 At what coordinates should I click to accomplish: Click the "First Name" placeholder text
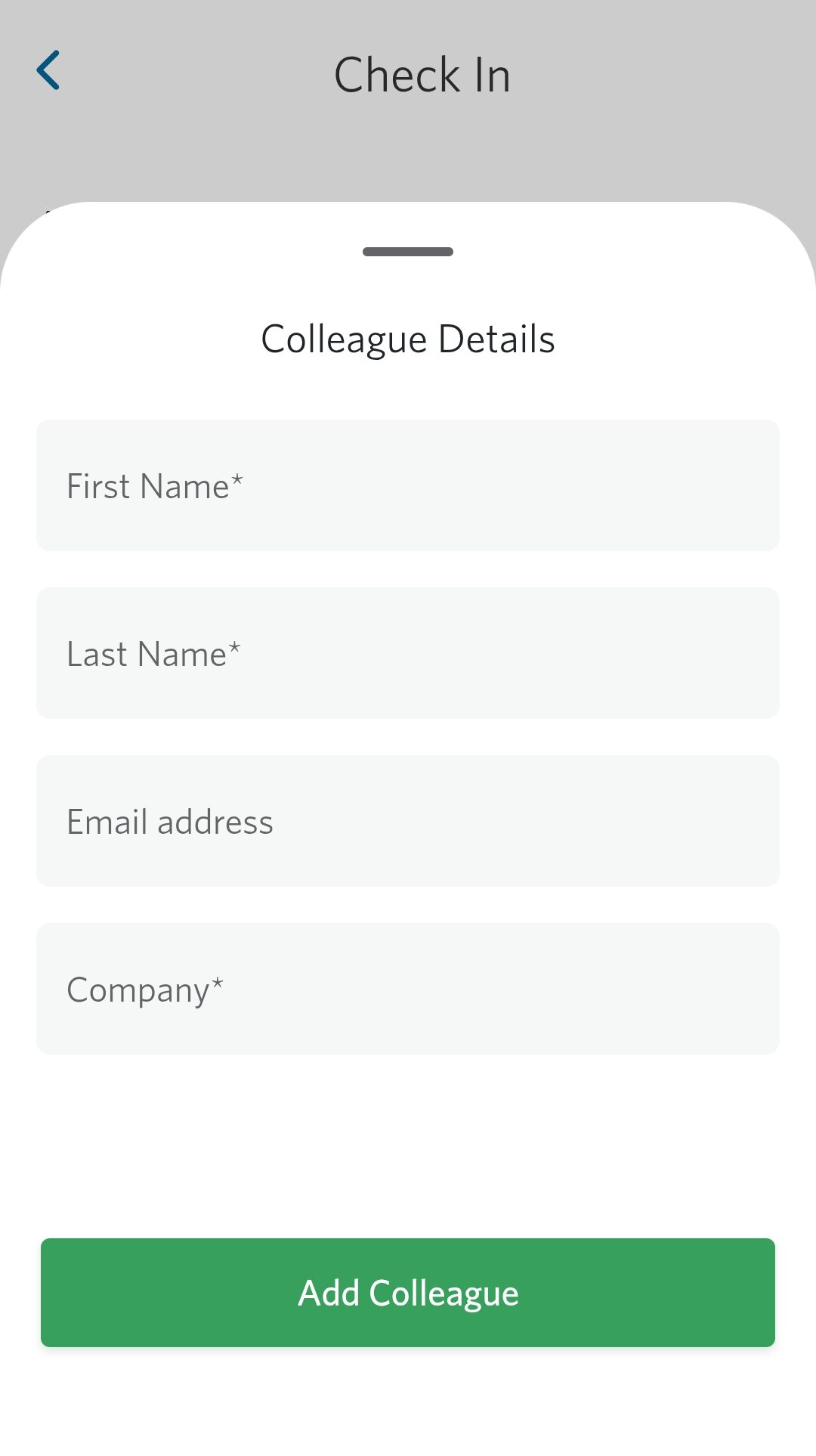pyautogui.click(x=147, y=487)
